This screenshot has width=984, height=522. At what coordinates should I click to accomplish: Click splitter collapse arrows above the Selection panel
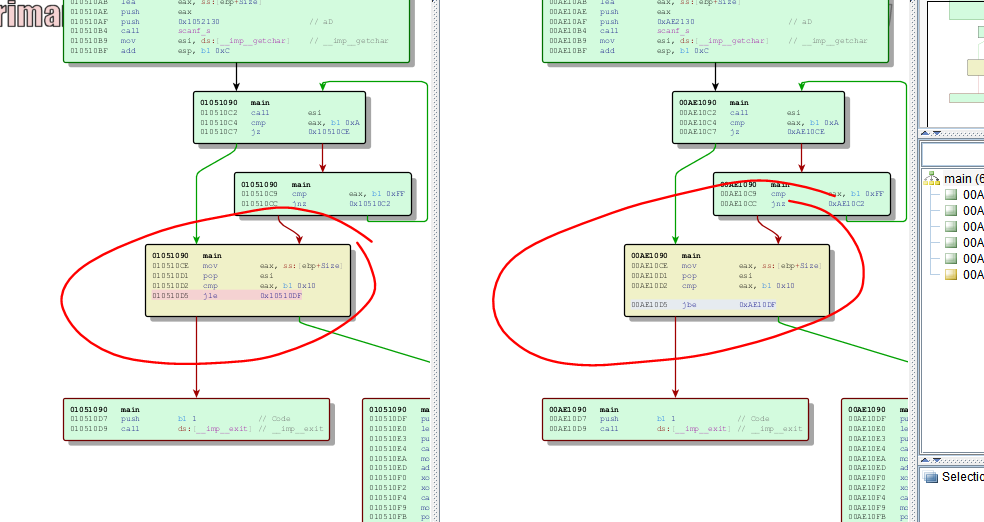click(931, 462)
